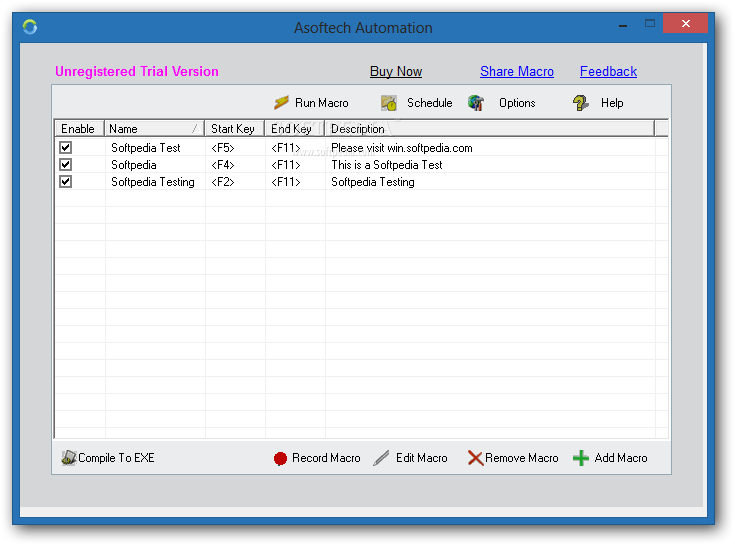Click the Edit Macro text
The image size is (735, 545).
(x=421, y=458)
